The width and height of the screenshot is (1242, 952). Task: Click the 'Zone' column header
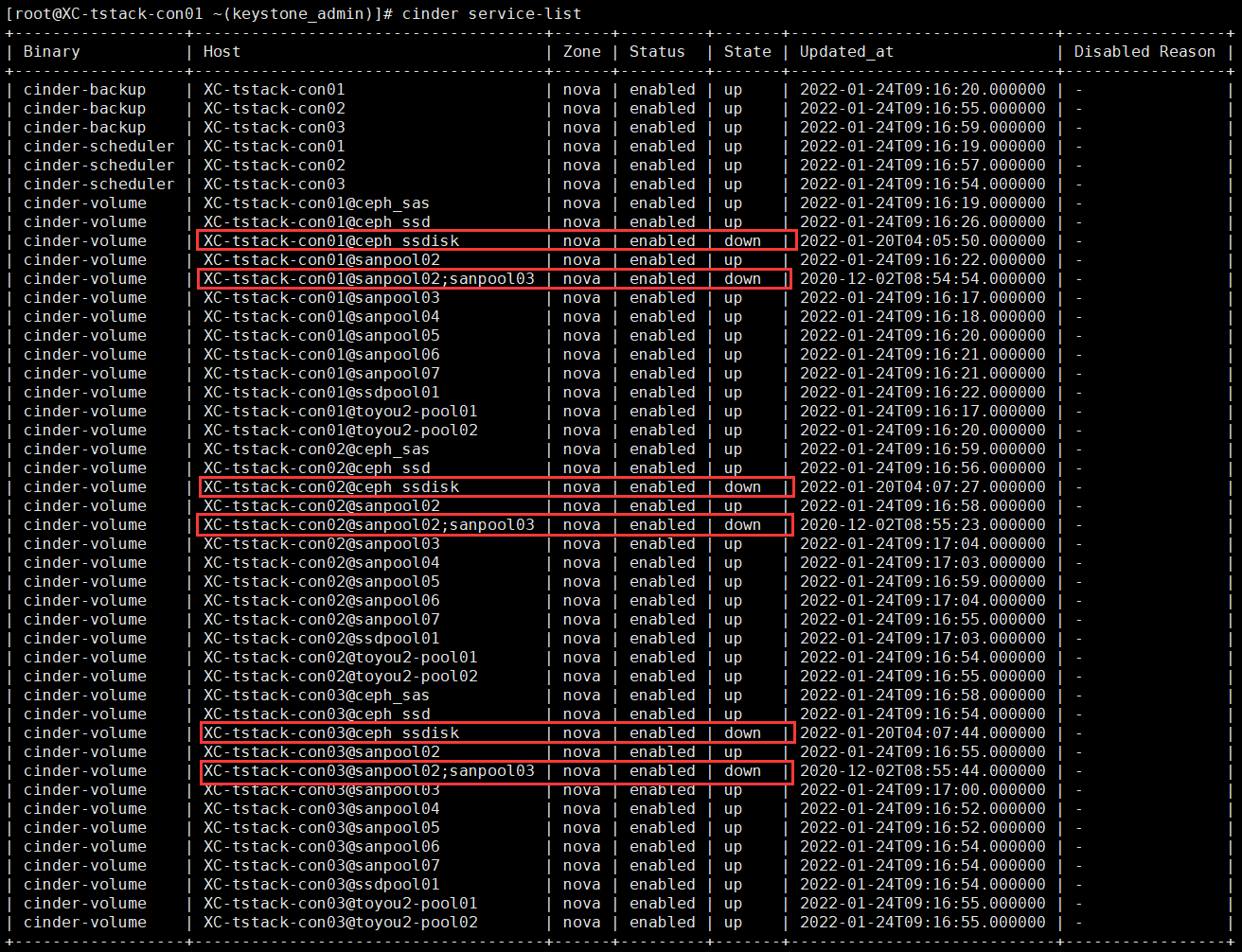point(581,52)
